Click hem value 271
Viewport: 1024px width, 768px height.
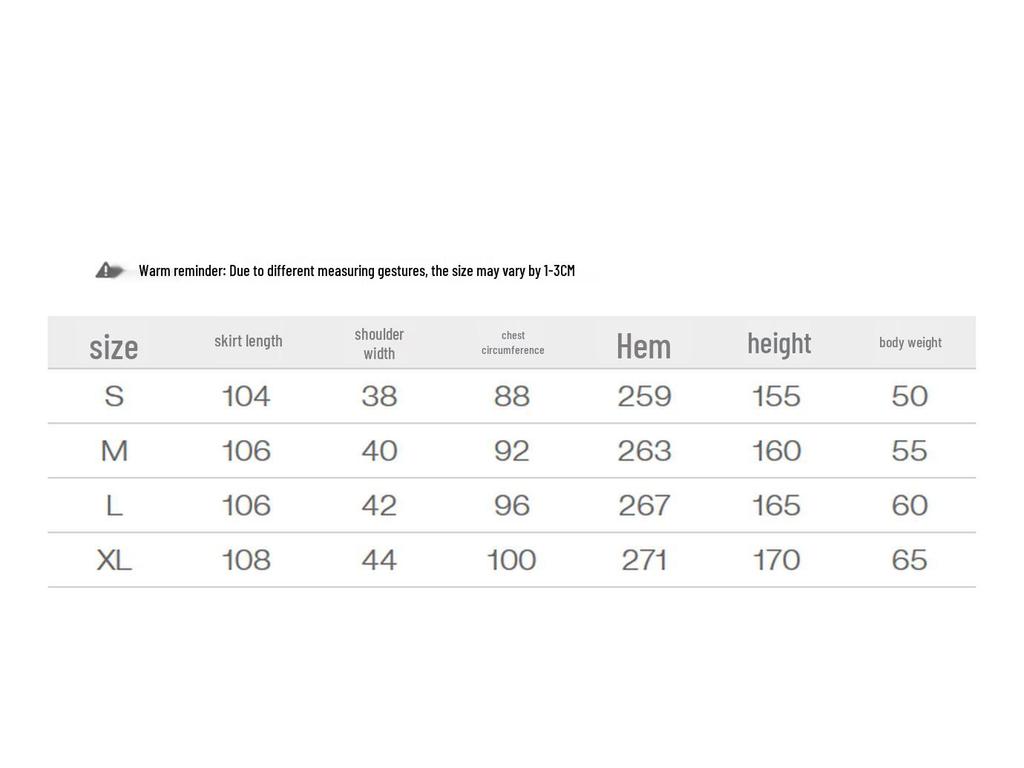click(644, 560)
